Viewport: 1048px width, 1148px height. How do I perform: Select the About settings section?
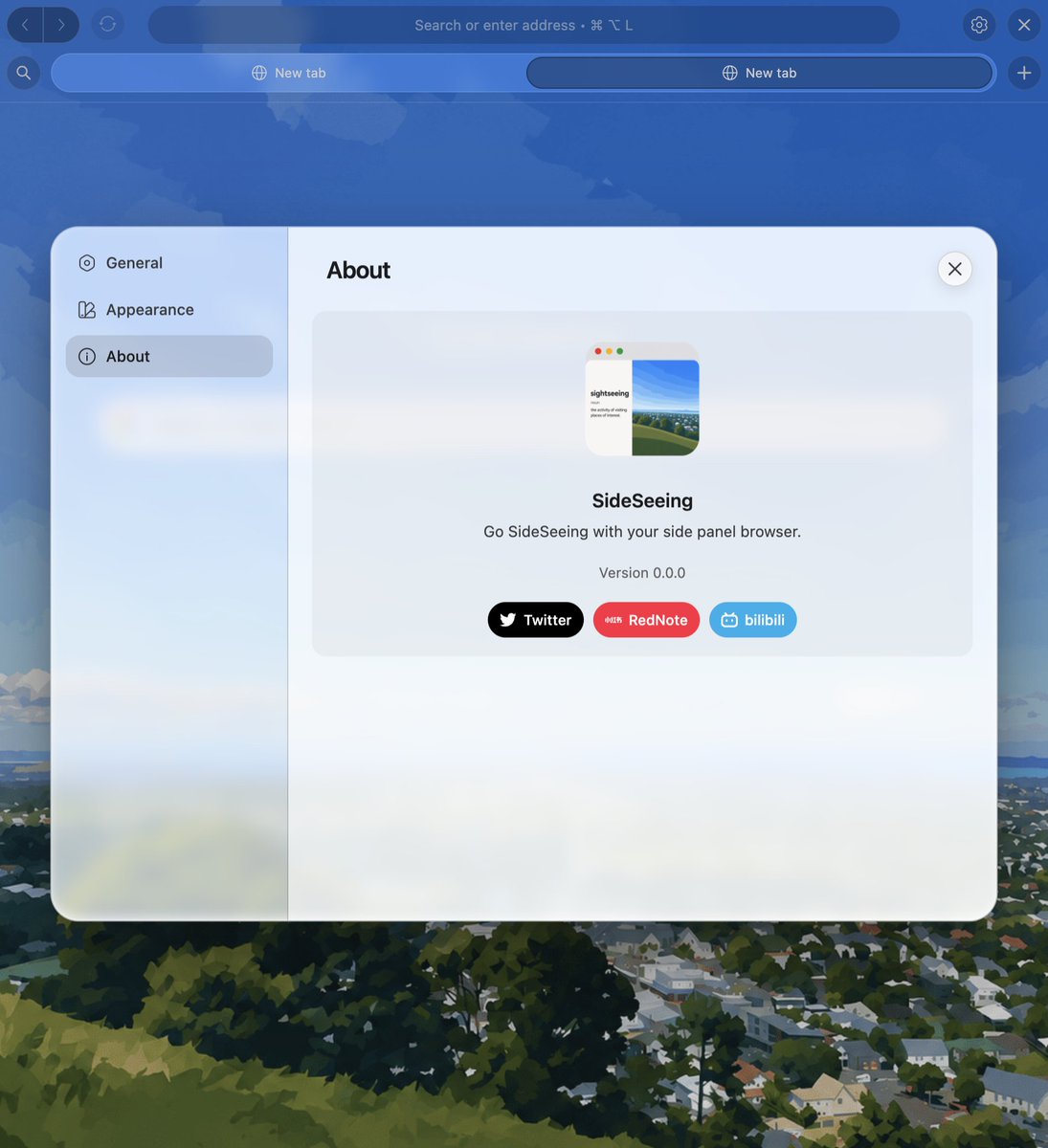point(169,356)
